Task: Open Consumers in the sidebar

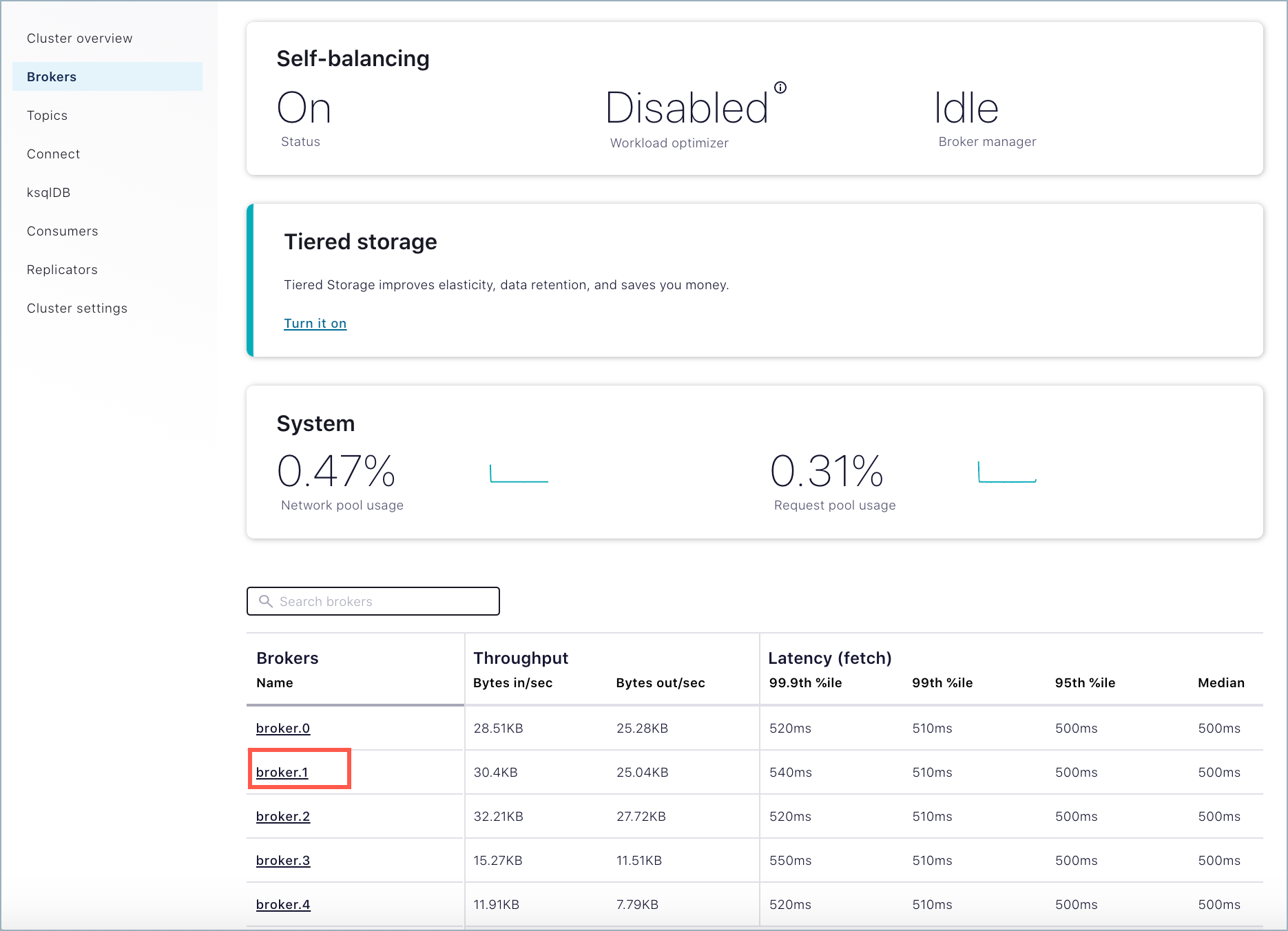Action: pos(62,231)
